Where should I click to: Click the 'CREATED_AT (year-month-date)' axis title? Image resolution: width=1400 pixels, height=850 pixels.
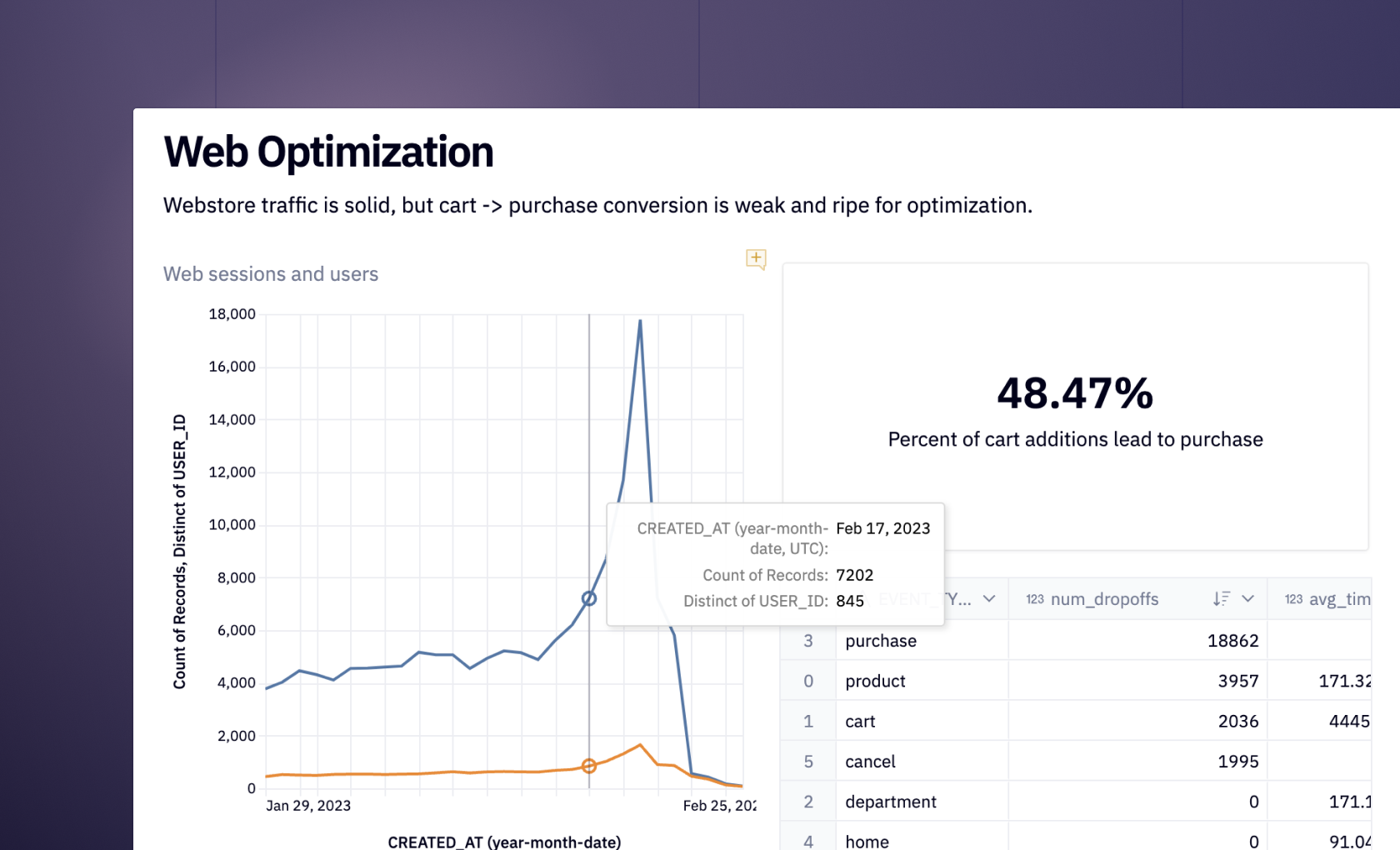tap(504, 842)
